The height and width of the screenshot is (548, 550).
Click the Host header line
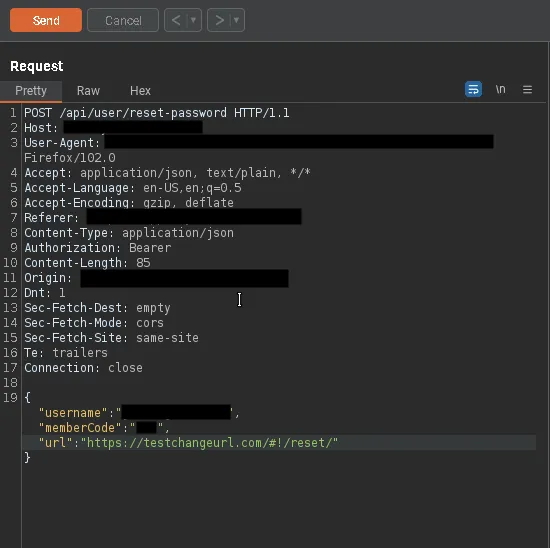113,128
